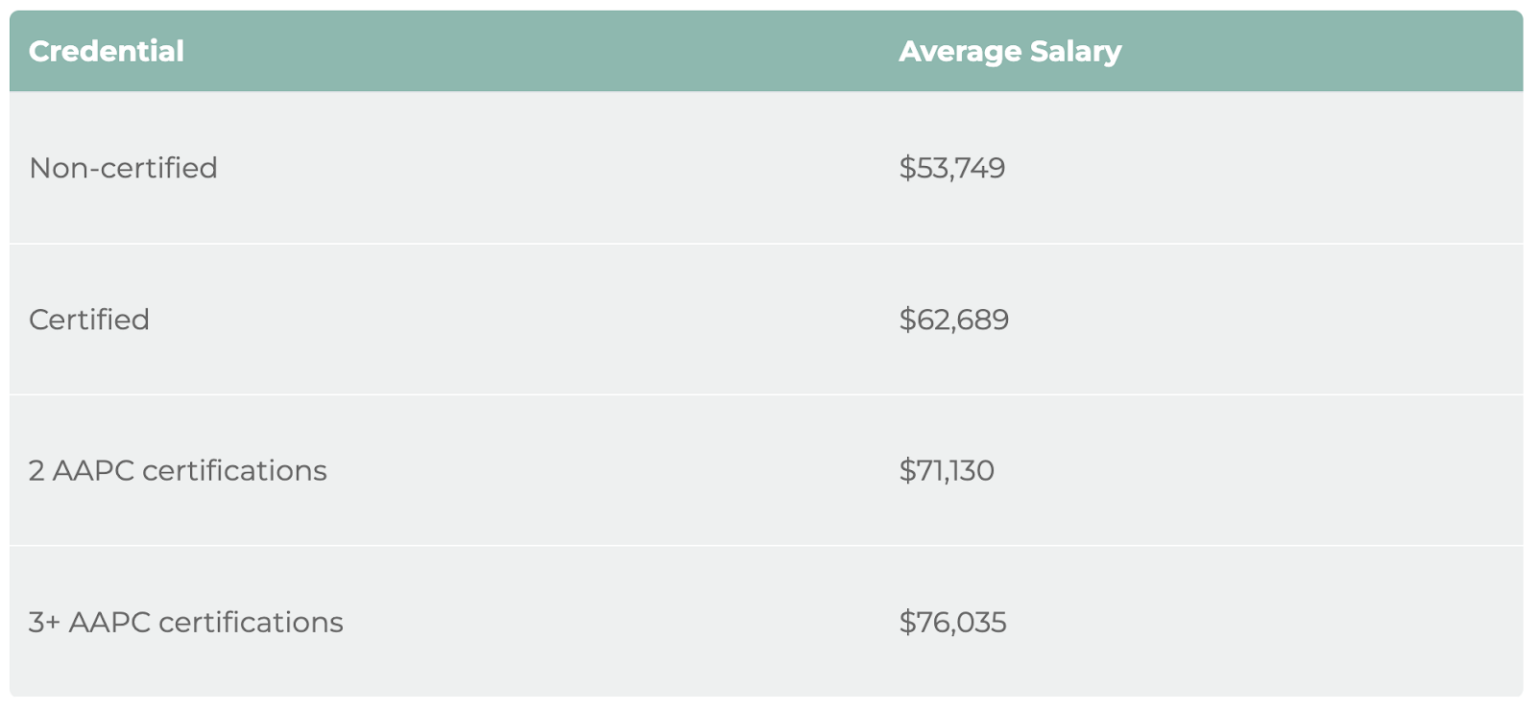The height and width of the screenshot is (710, 1536).
Task: Click the 3+ AAPC certifications label
Action: tap(186, 622)
